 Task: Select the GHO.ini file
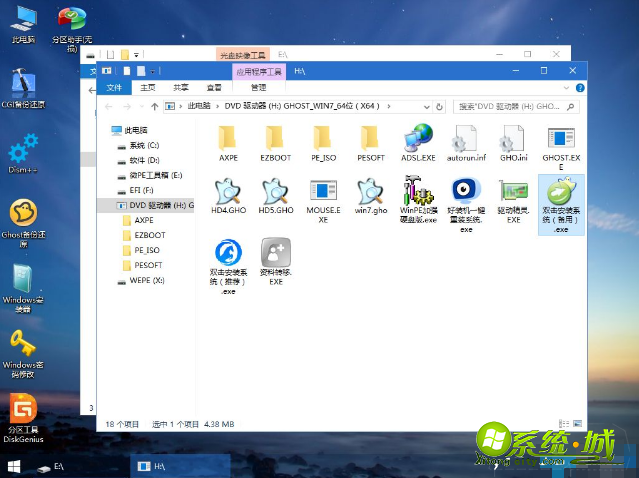pos(513,143)
